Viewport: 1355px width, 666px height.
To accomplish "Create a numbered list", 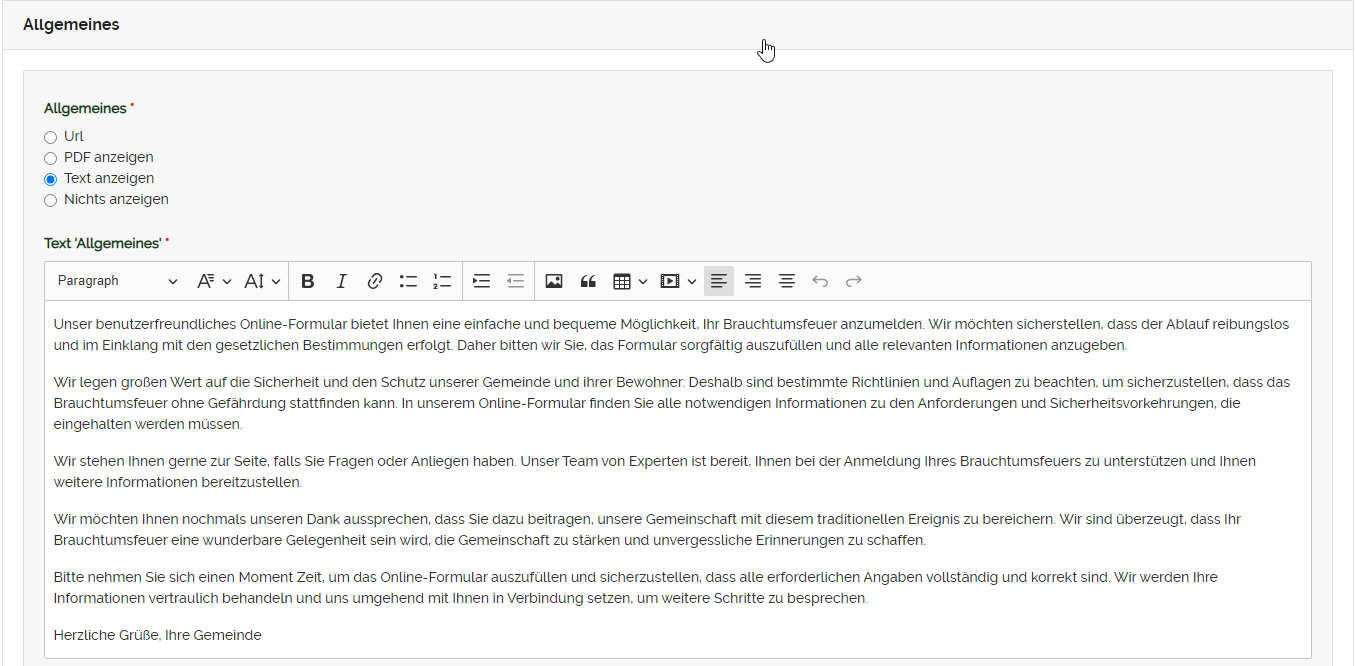I will tap(442, 281).
